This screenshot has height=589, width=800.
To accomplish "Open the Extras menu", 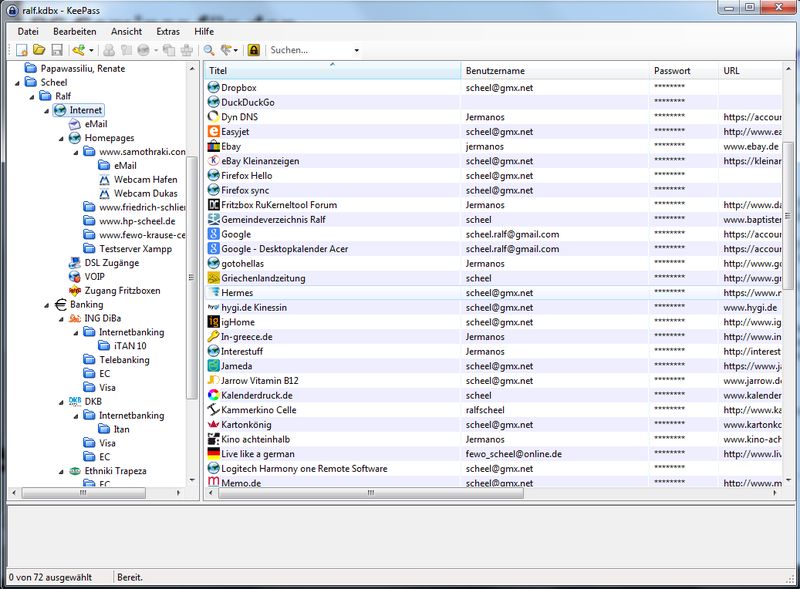I will (168, 32).
